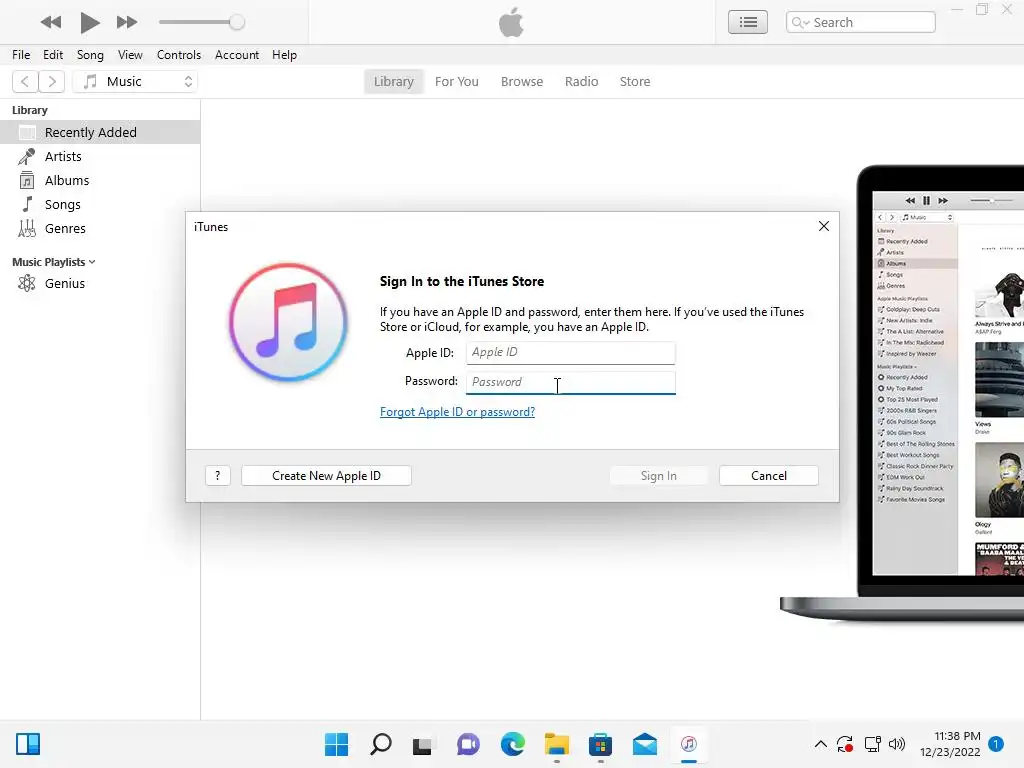Click the Password input field
The image size is (1024, 768).
pyautogui.click(x=570, y=383)
